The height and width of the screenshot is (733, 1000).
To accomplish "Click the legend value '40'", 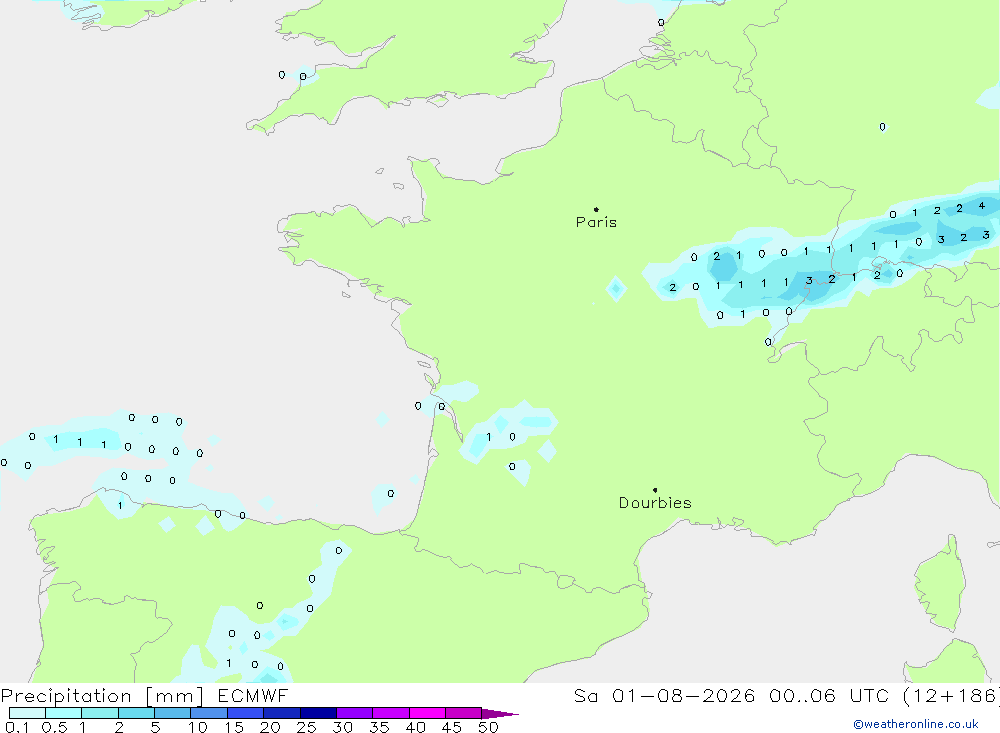I will pos(416,727).
